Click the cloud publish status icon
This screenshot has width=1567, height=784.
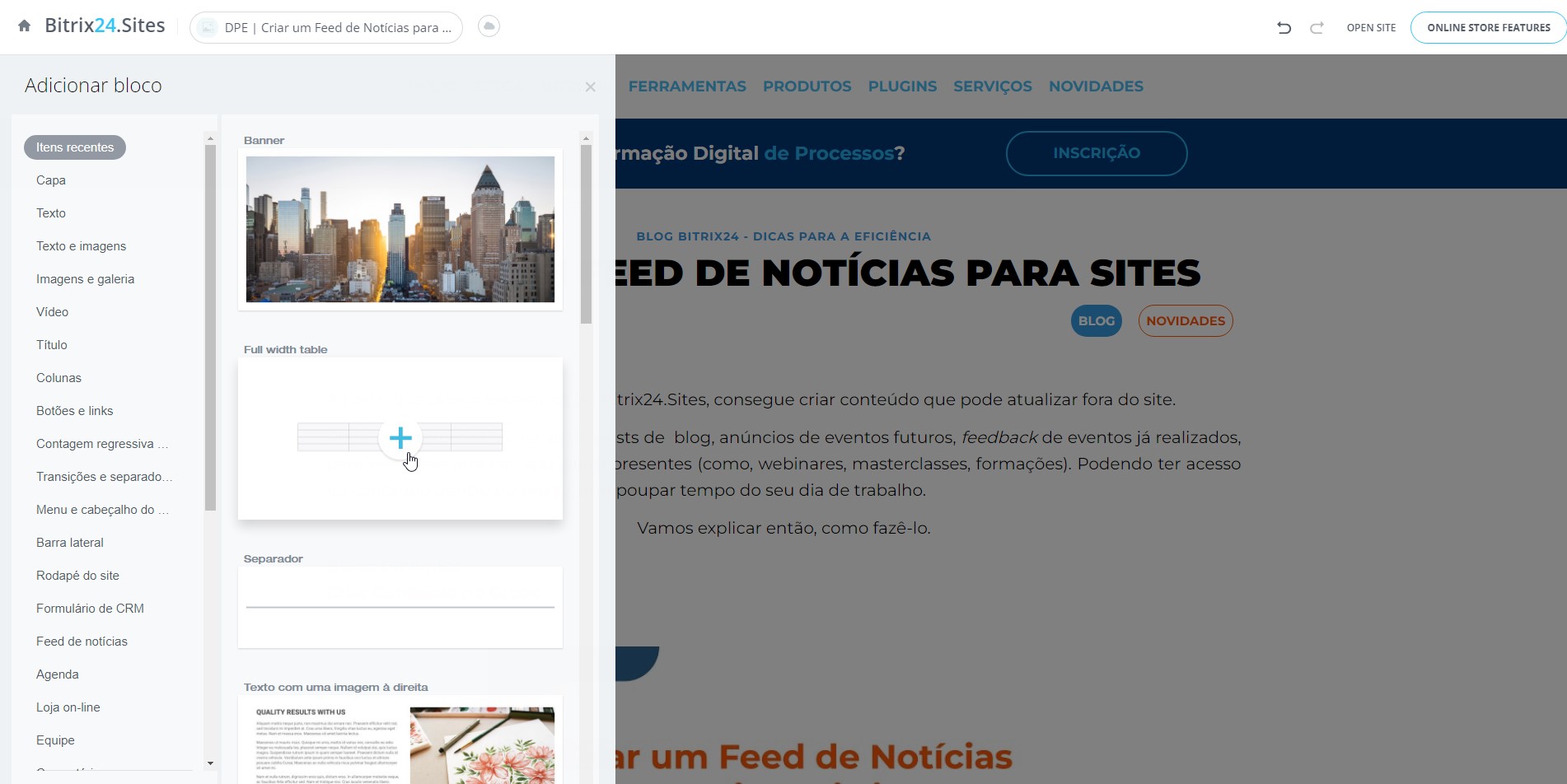tap(489, 26)
